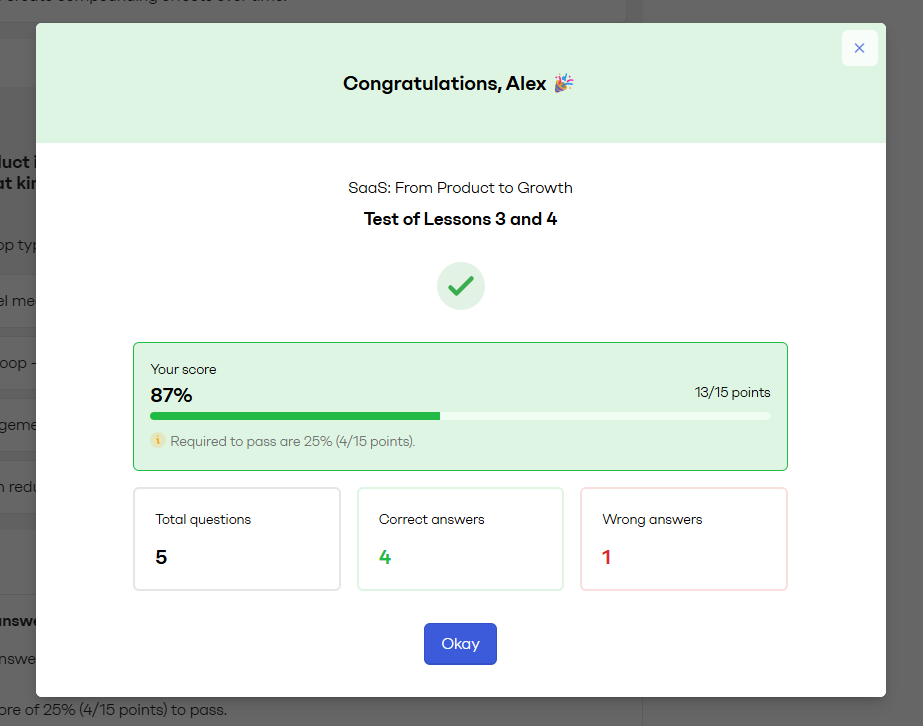The height and width of the screenshot is (726, 923).
Task: Click the total questions count 5
Action: (x=161, y=557)
